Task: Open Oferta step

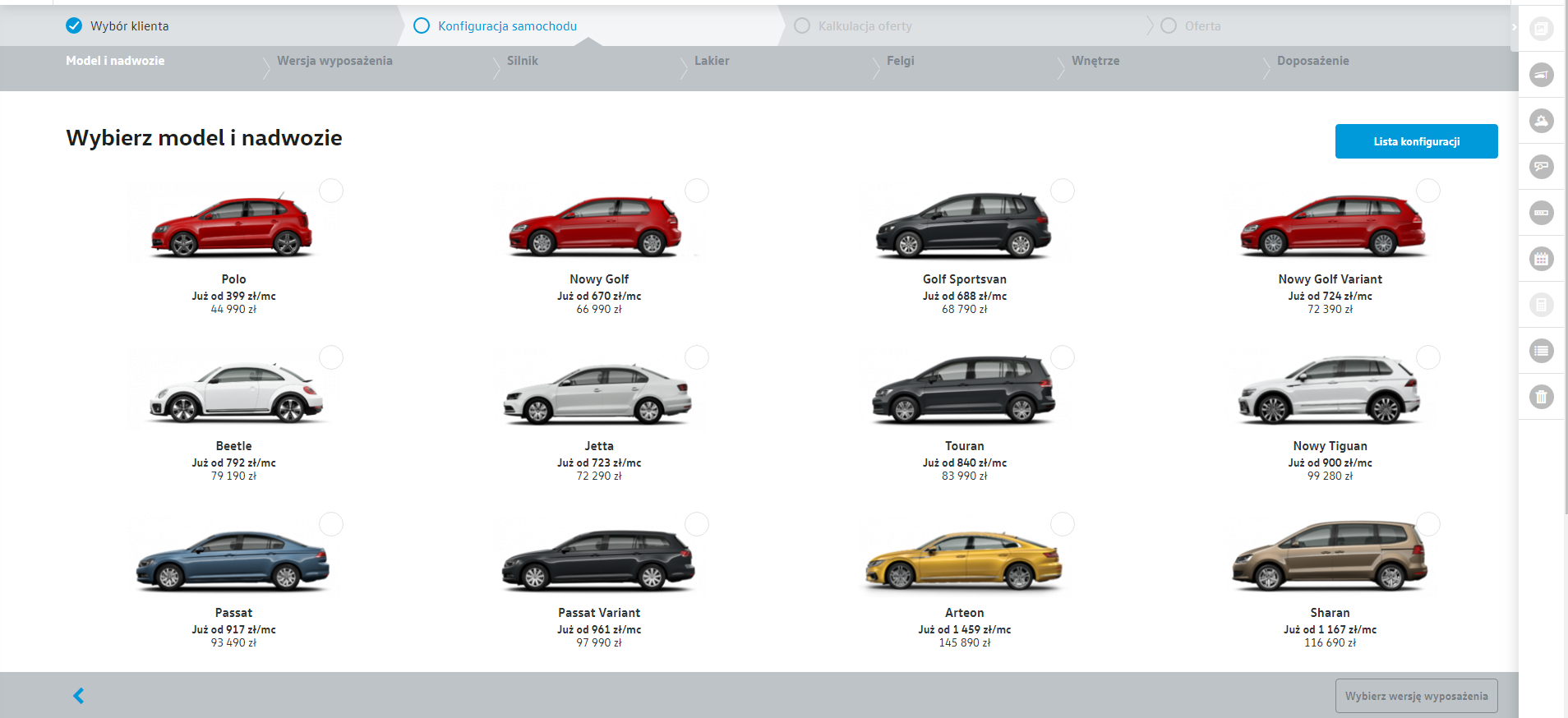Action: coord(1191,26)
